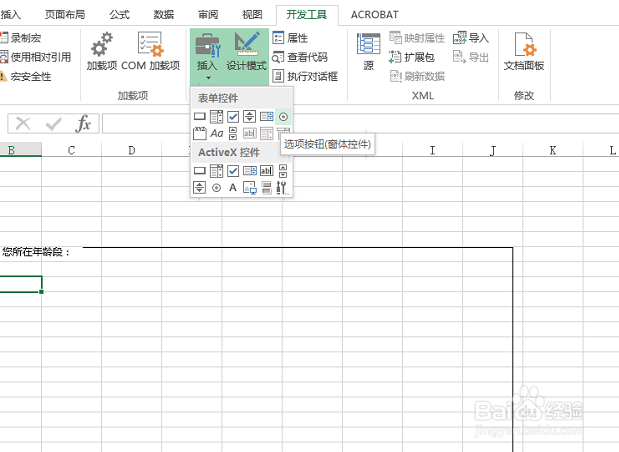Switch to the ACROBAT tab

(375, 15)
